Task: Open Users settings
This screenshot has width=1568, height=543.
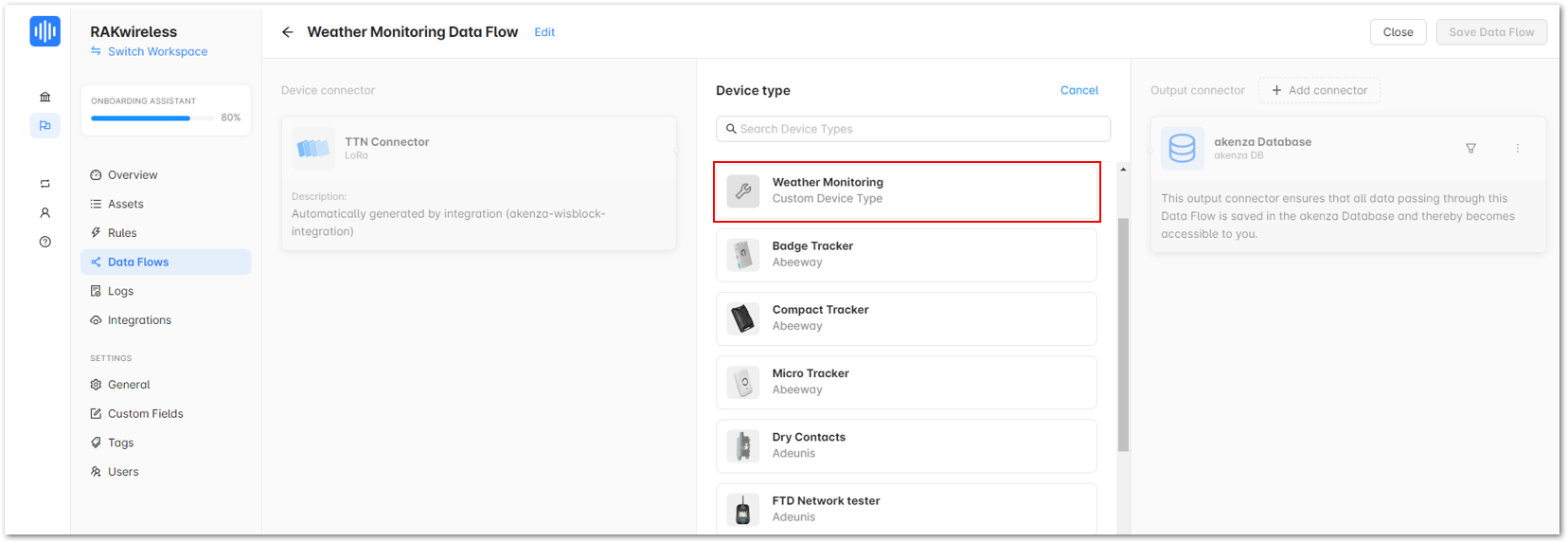Action: [x=166, y=472]
